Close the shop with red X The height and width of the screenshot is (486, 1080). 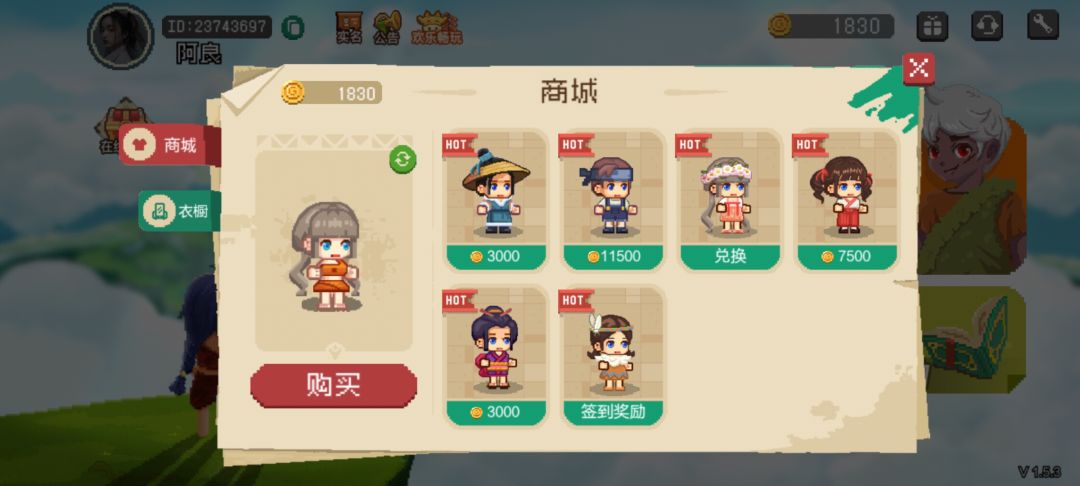click(x=919, y=68)
